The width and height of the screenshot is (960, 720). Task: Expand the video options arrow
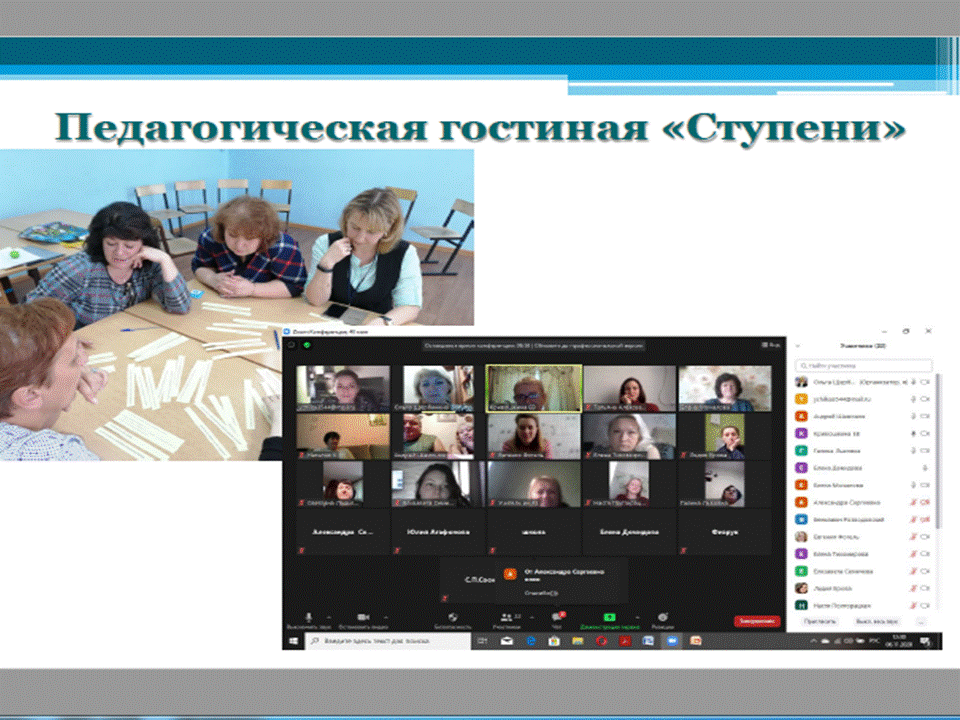pos(386,617)
